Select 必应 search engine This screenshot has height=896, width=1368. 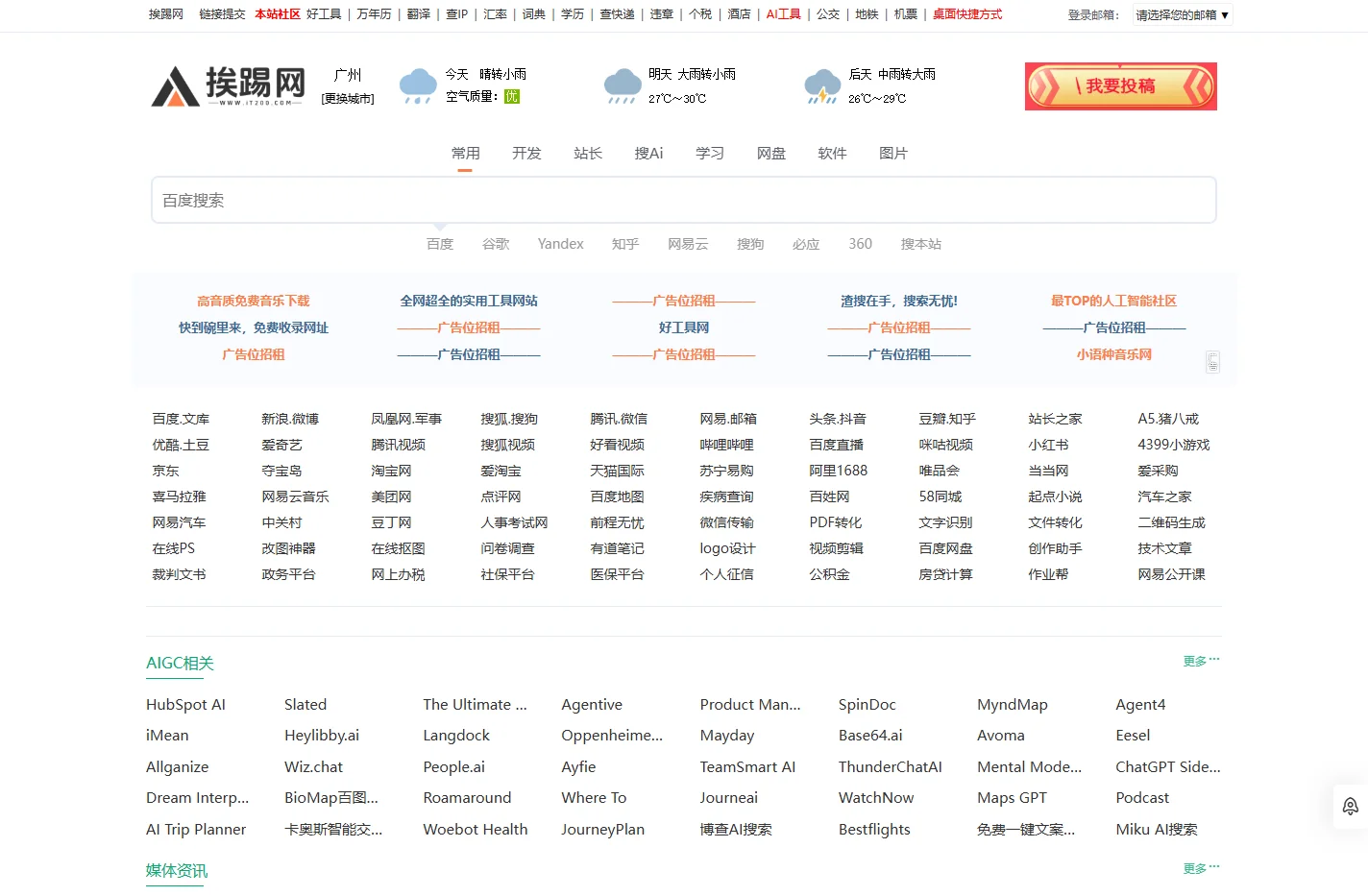pyautogui.click(x=806, y=244)
